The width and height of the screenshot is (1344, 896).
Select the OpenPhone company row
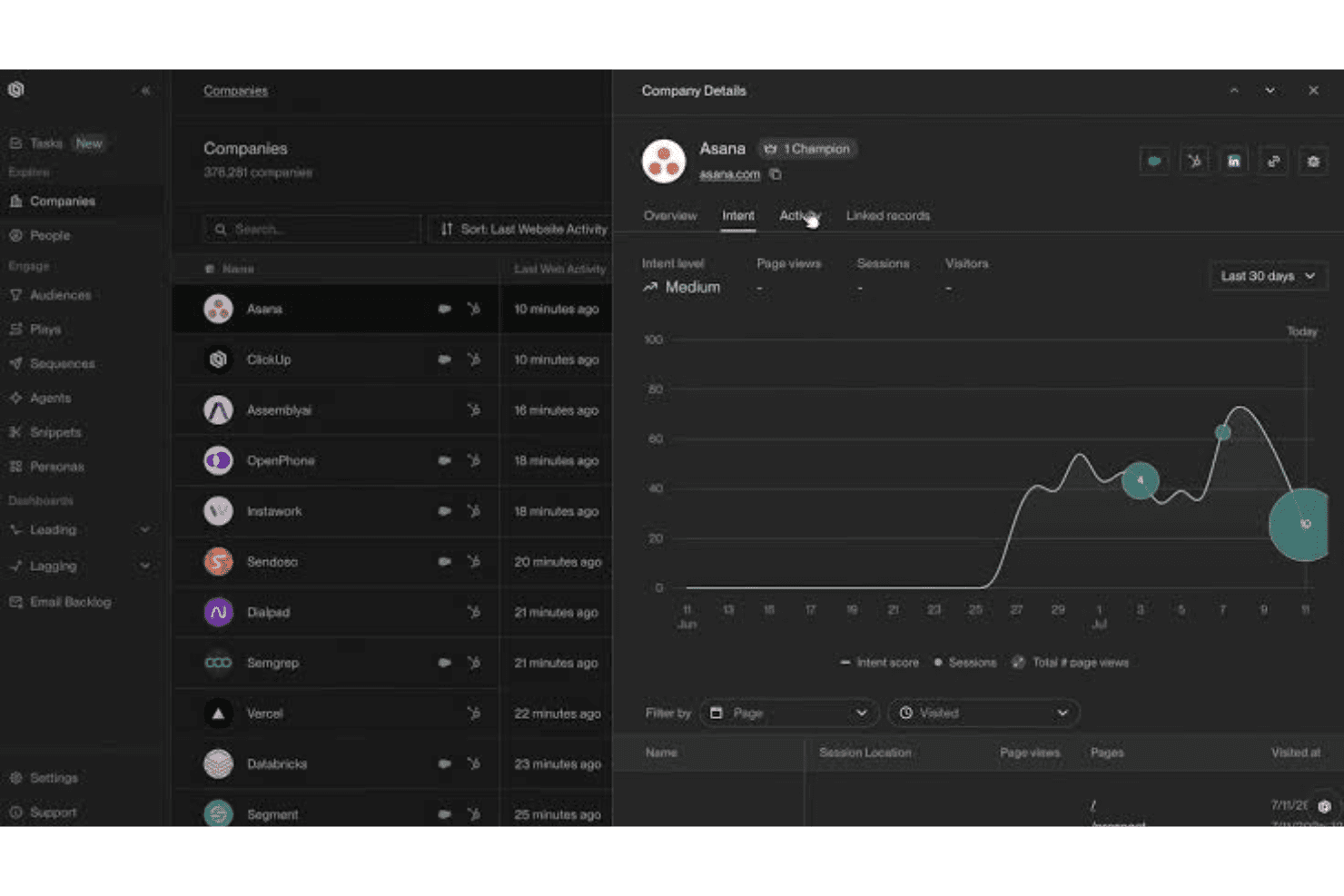pyautogui.click(x=391, y=461)
